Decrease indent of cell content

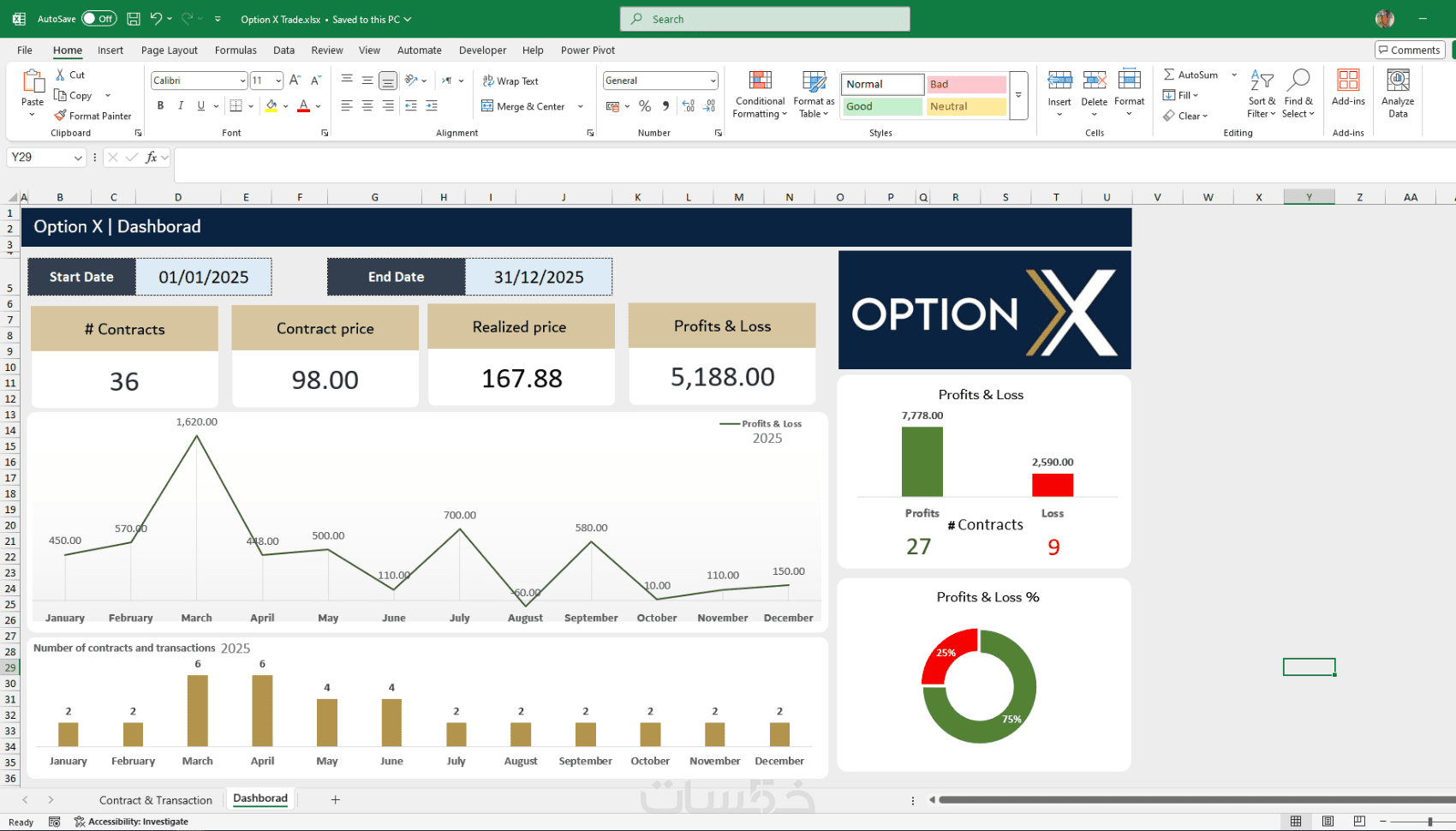tap(411, 106)
